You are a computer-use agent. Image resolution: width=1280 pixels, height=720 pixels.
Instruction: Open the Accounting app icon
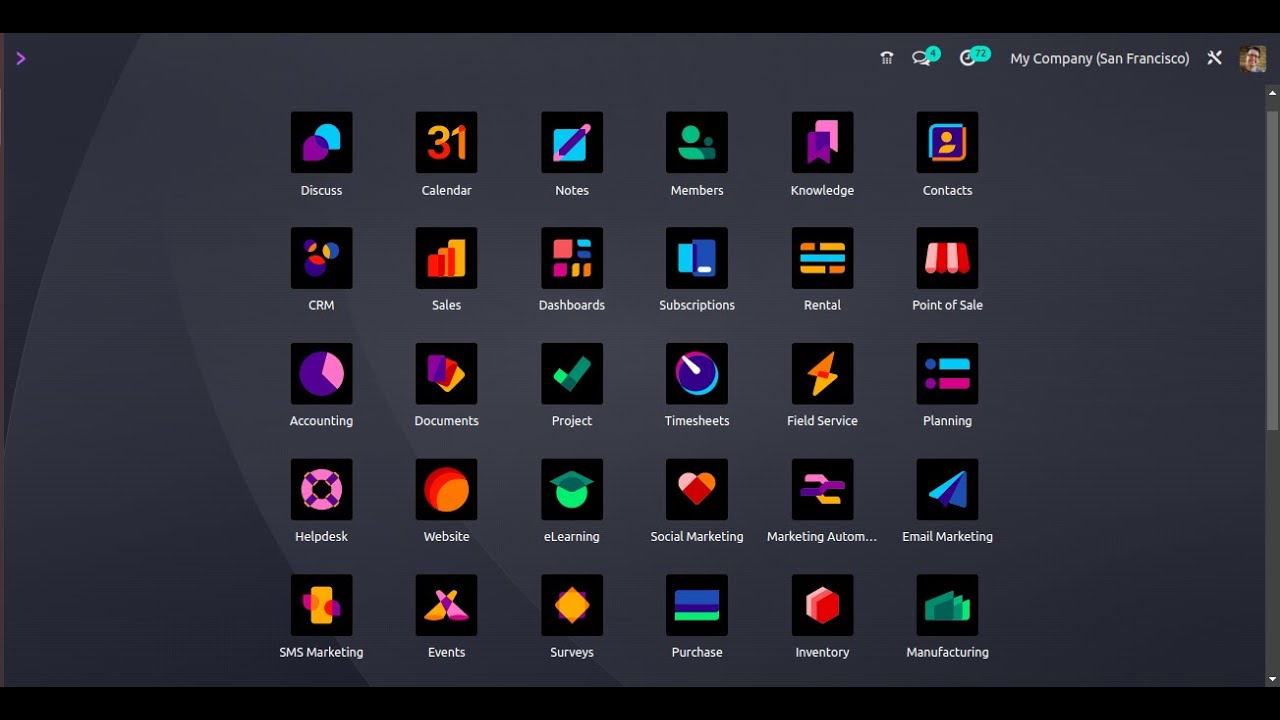(x=321, y=374)
